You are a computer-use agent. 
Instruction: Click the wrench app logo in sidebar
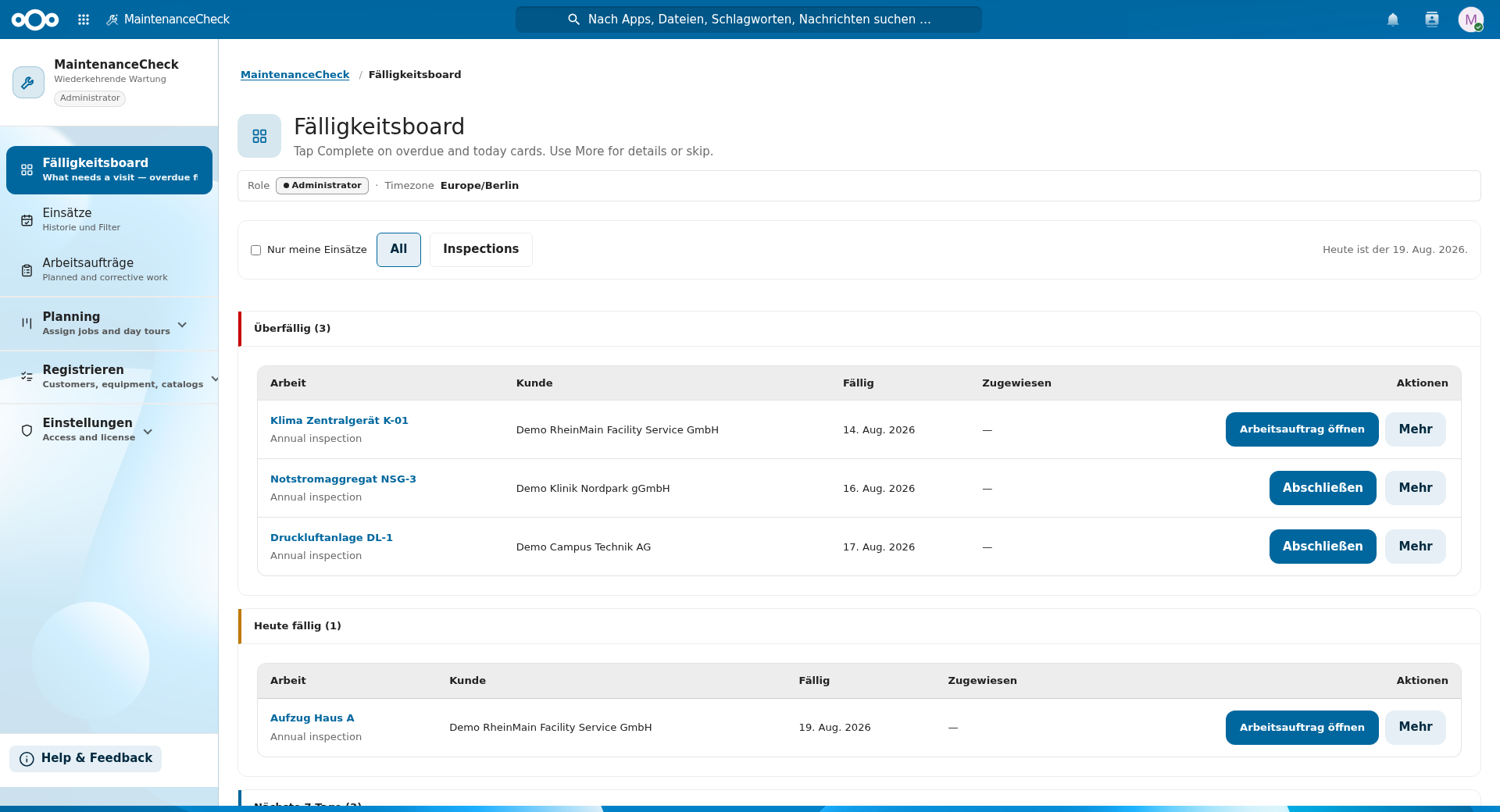pos(28,82)
